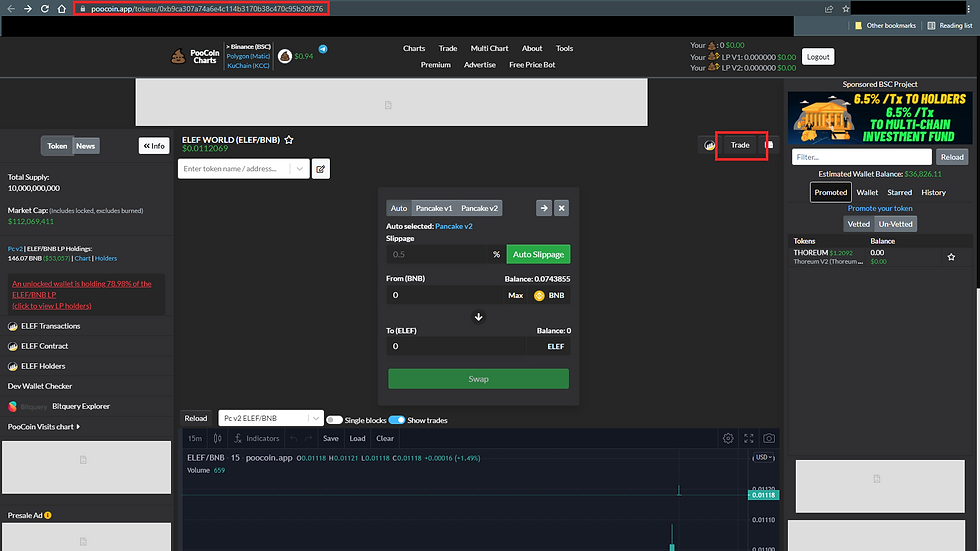
Task: Switch left panel to Token view
Action: (57, 146)
